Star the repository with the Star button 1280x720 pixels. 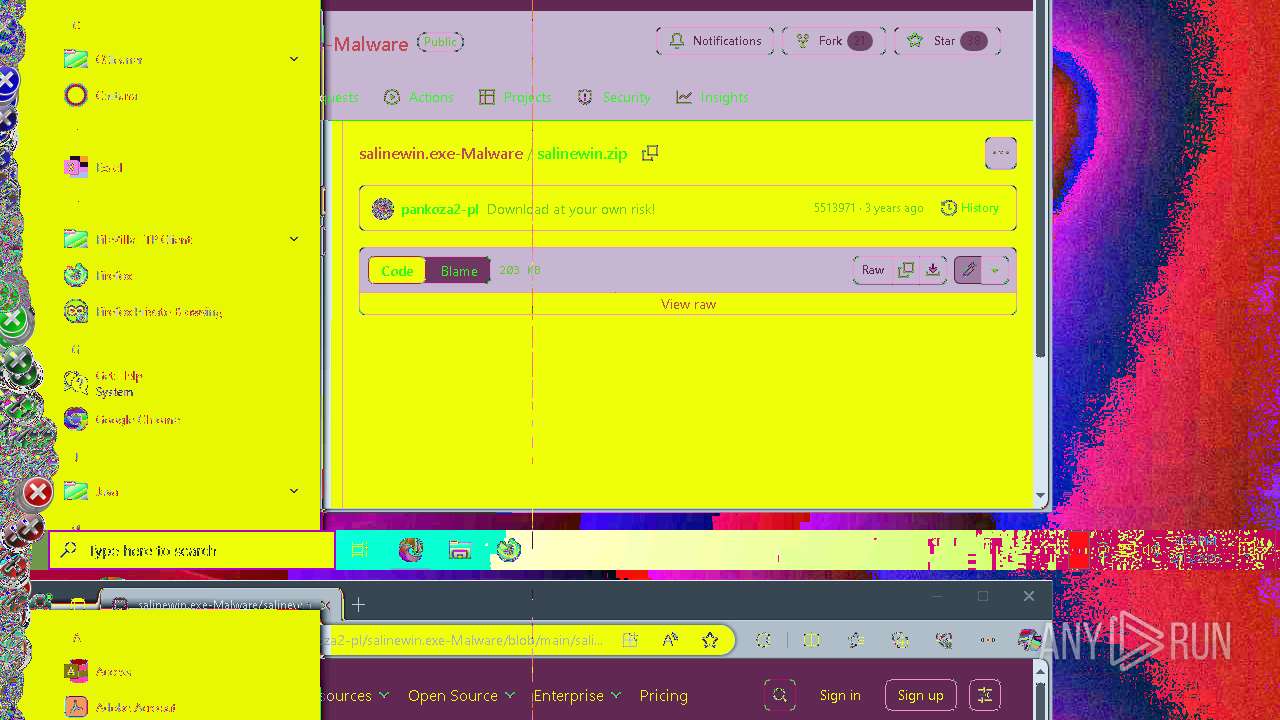click(x=947, y=41)
